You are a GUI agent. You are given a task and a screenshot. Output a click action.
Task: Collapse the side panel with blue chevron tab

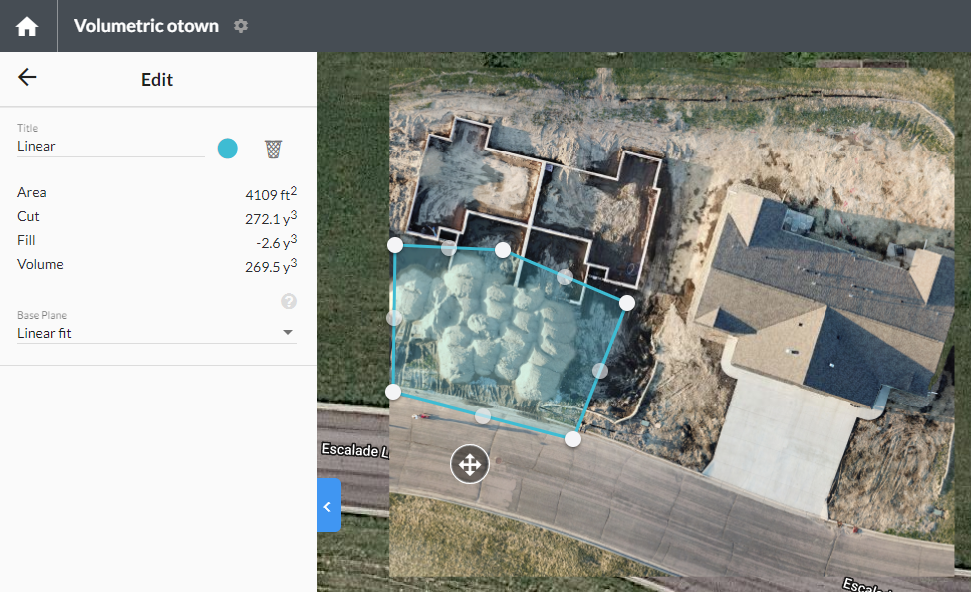coord(329,505)
